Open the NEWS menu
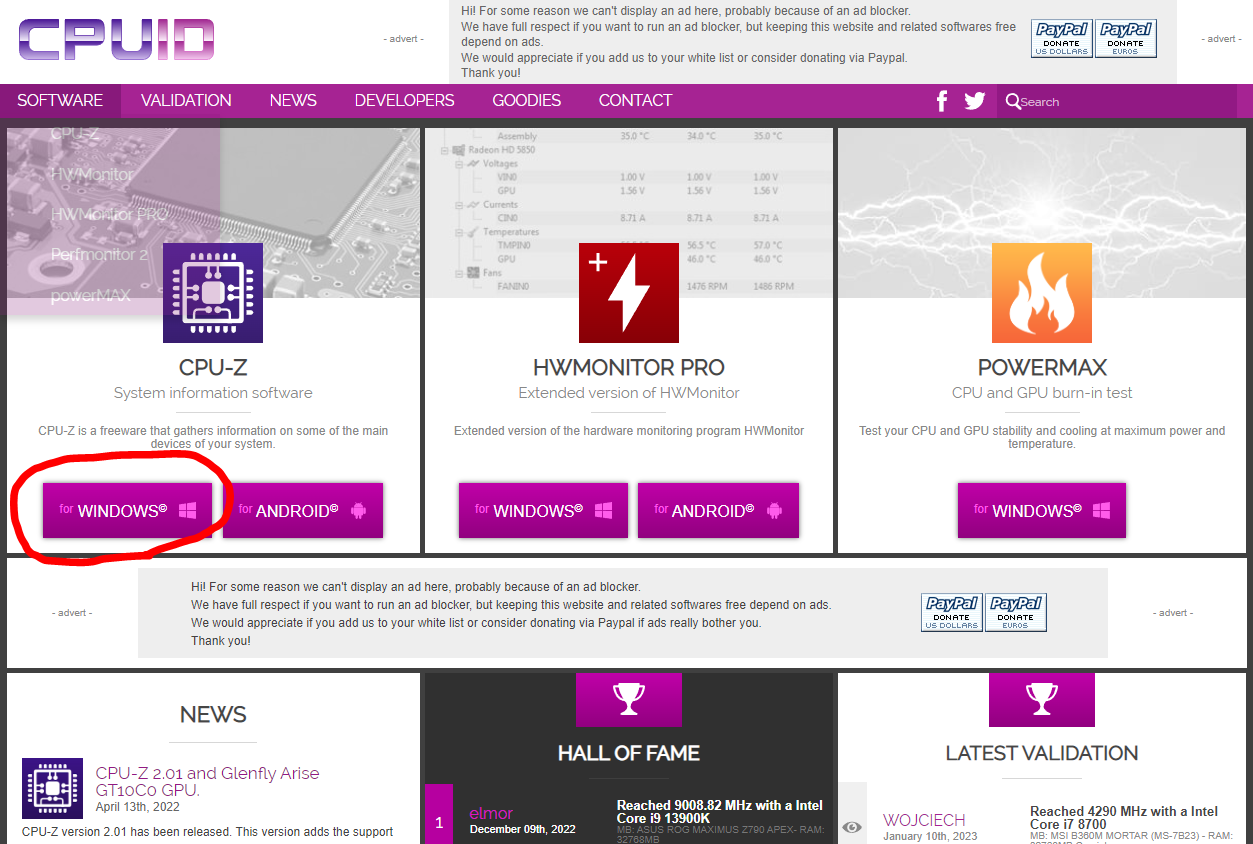The height and width of the screenshot is (844, 1253). tap(293, 100)
